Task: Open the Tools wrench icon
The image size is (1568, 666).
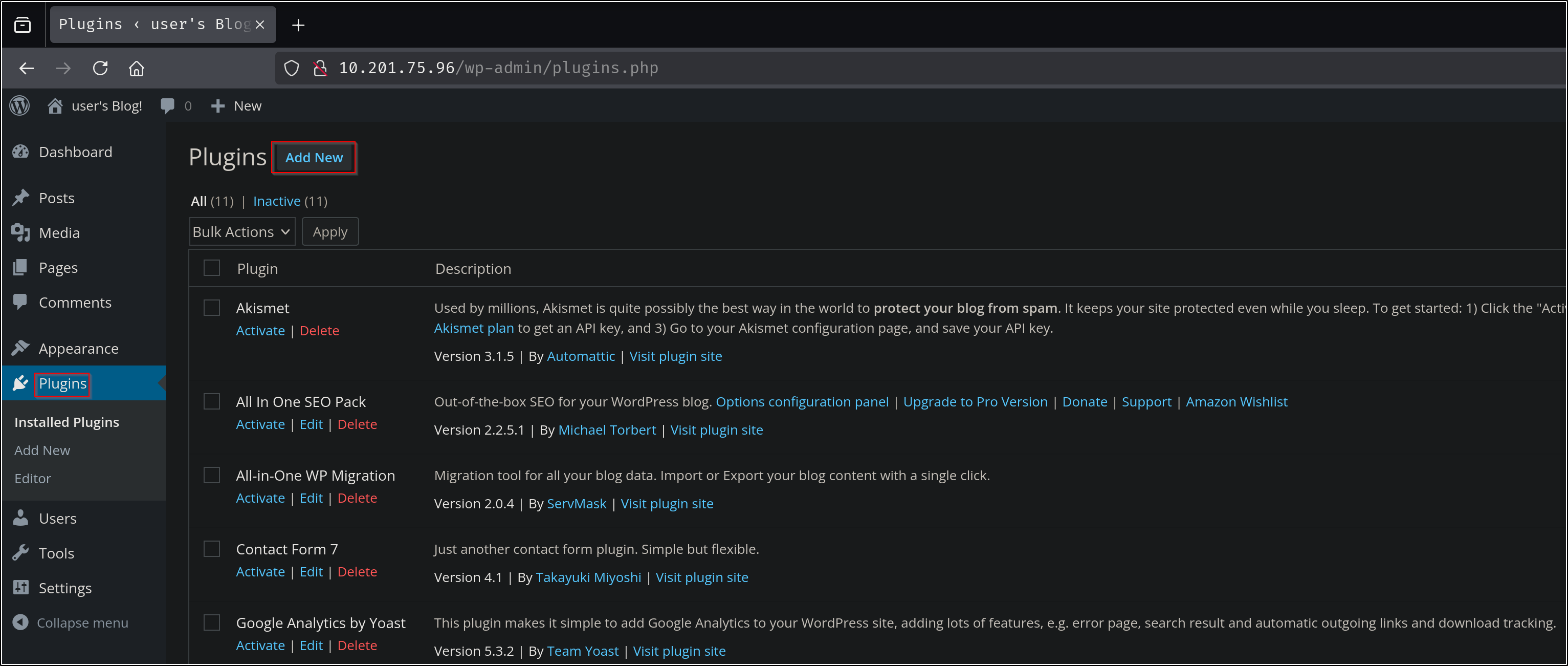Action: click(x=20, y=553)
